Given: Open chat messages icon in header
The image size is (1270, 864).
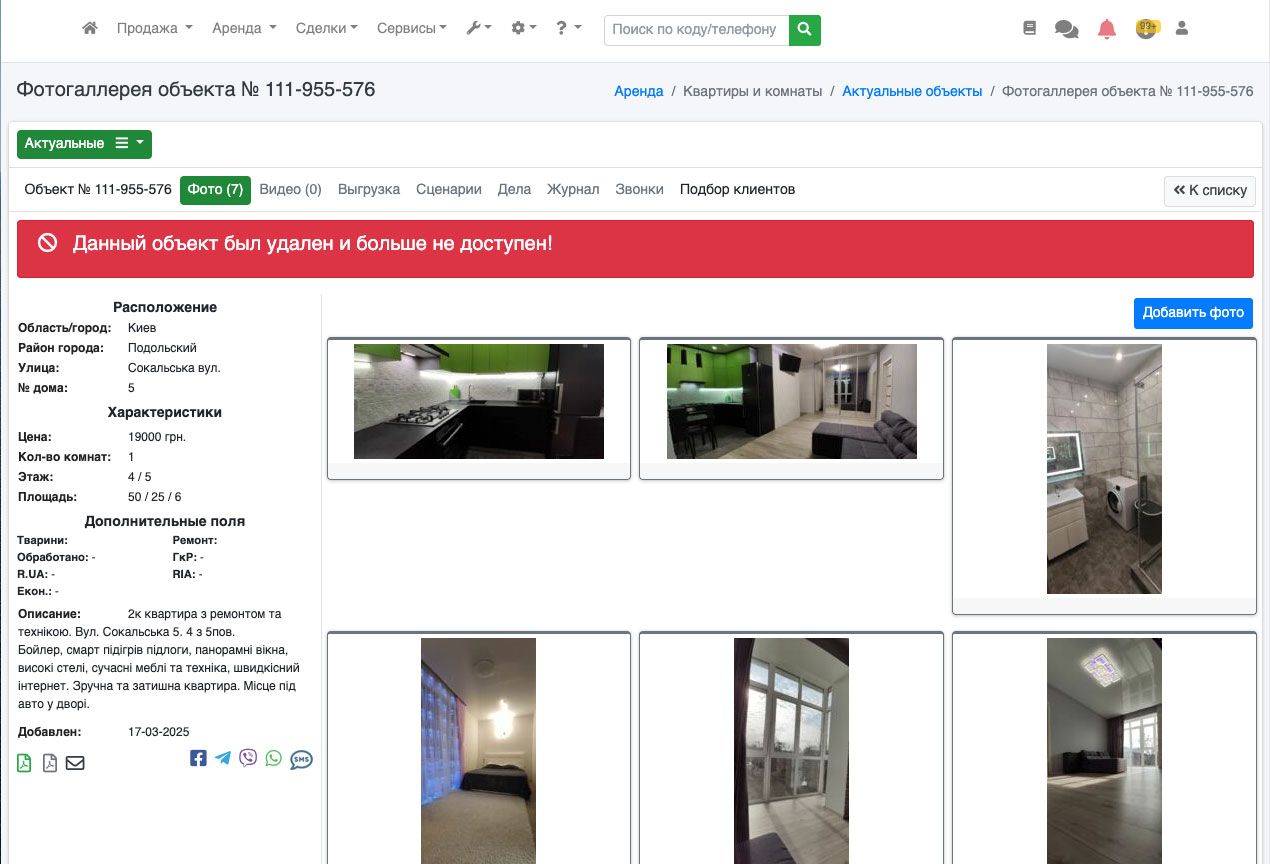Looking at the screenshot, I should point(1066,29).
